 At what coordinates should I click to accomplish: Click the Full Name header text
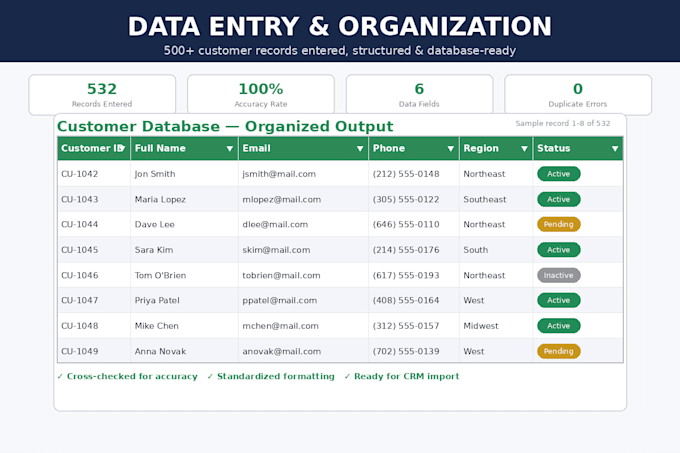coord(160,148)
